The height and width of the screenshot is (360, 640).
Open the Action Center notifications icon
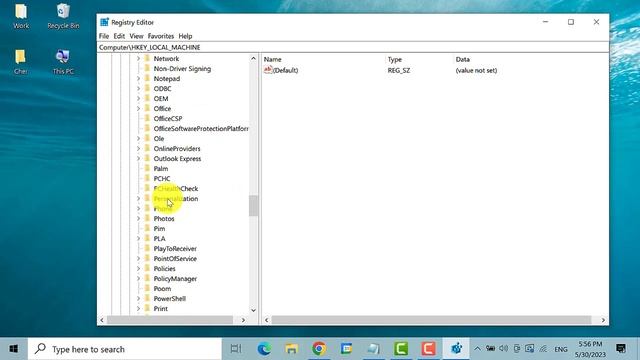621,349
